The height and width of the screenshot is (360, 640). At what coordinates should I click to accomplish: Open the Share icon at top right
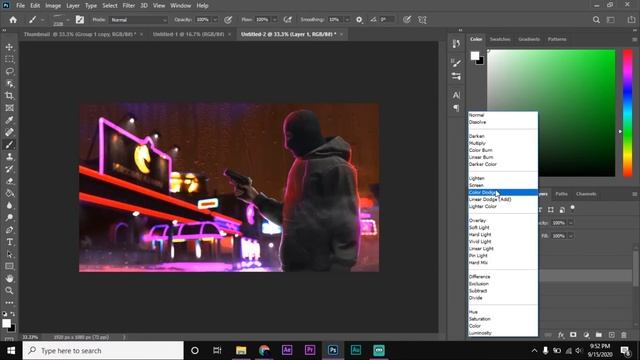[x=631, y=20]
